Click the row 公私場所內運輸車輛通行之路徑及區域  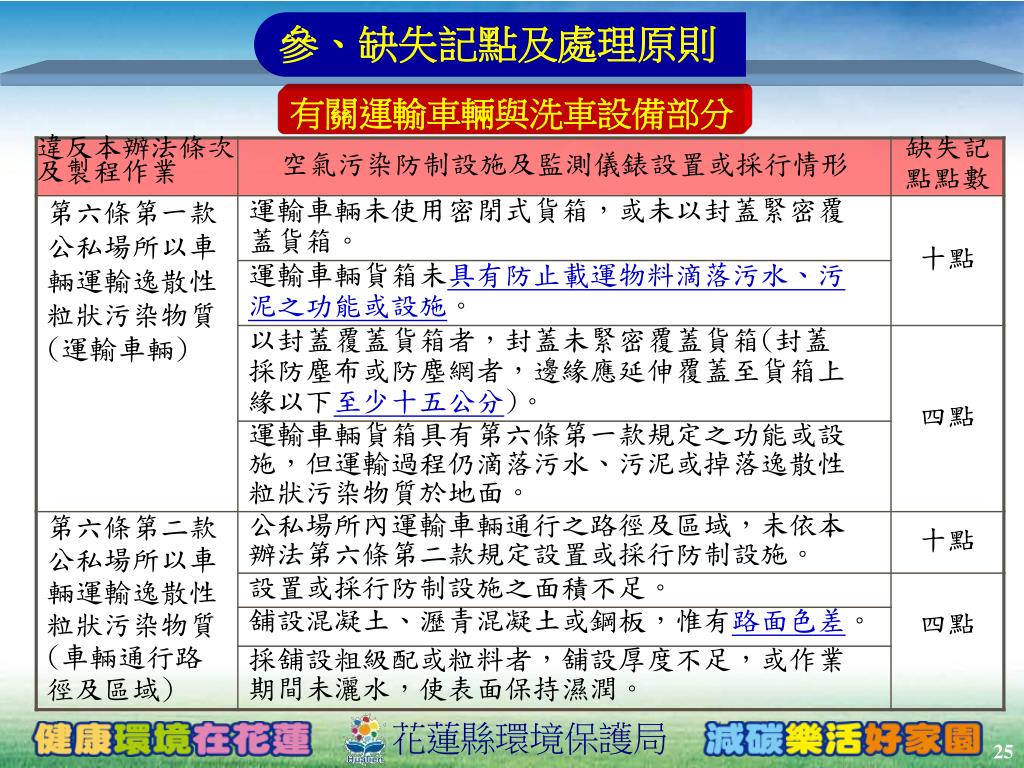tap(564, 542)
